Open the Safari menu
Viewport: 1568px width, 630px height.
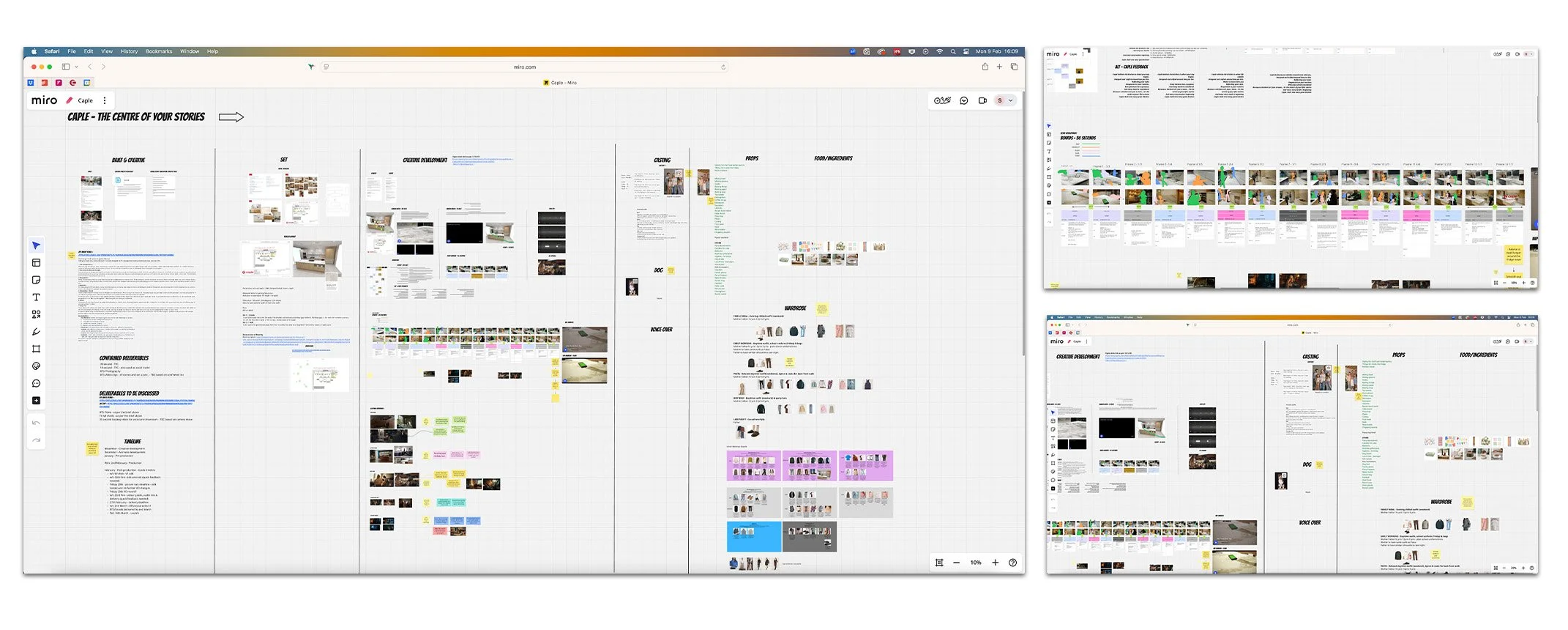pos(52,51)
